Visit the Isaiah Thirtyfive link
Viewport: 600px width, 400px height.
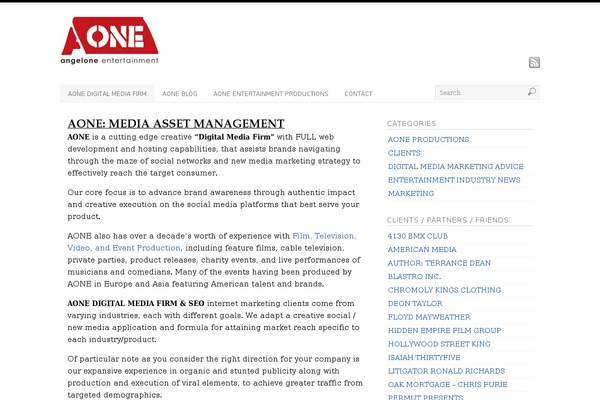click(x=424, y=358)
